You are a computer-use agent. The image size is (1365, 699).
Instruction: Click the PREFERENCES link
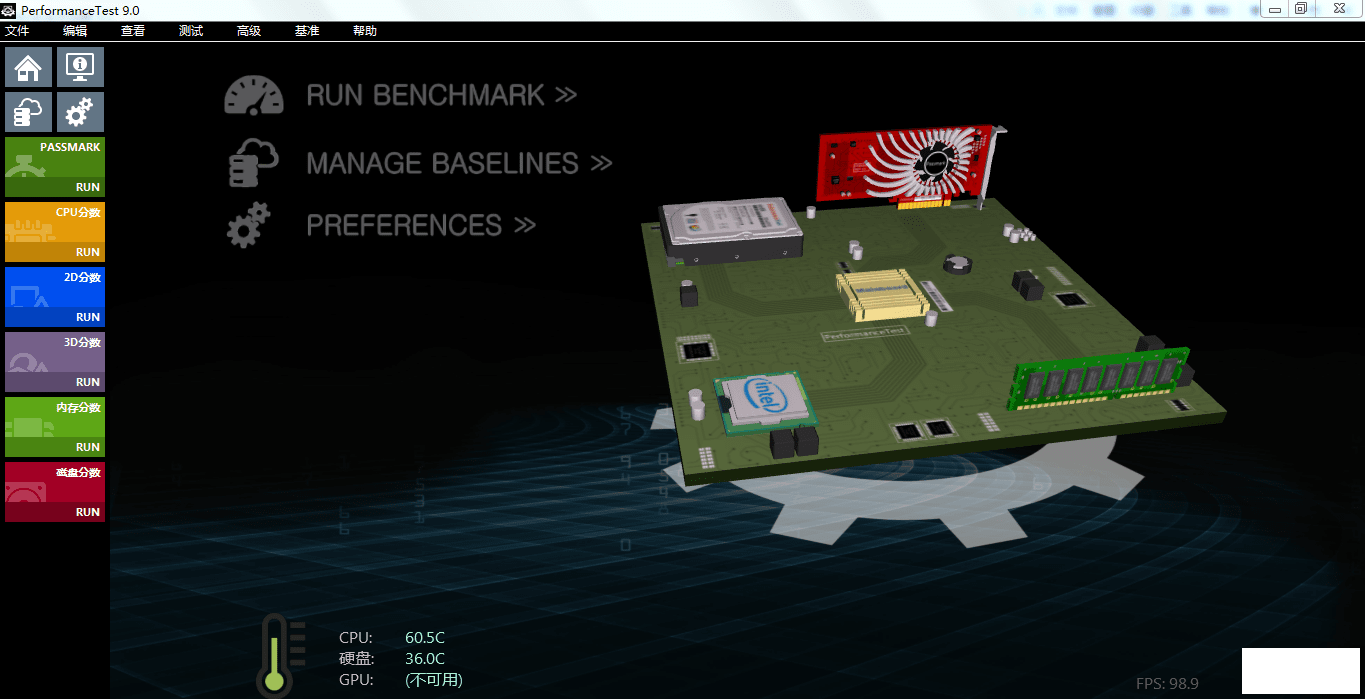[x=421, y=225]
